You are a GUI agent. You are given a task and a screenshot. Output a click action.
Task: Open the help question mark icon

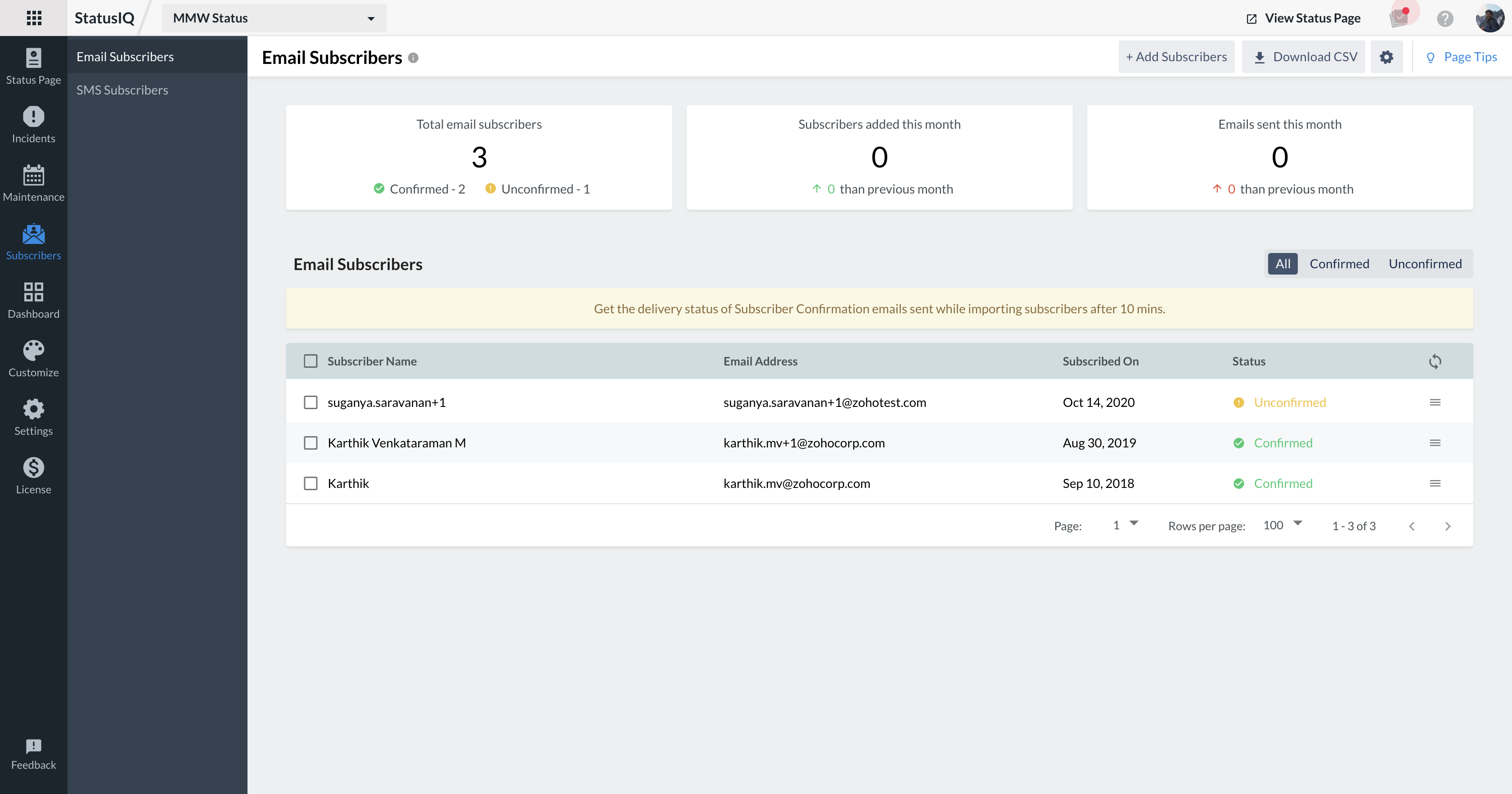[1444, 18]
